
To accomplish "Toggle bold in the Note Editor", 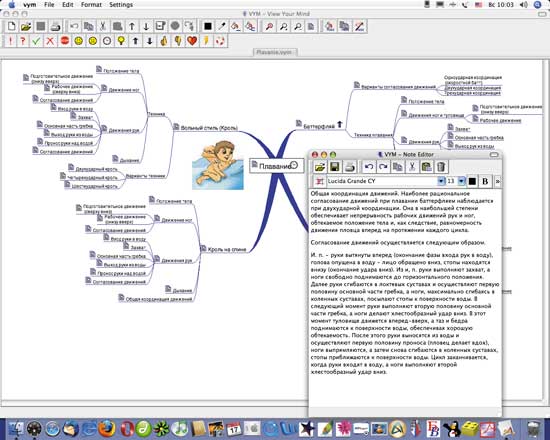I will pyautogui.click(x=485, y=181).
